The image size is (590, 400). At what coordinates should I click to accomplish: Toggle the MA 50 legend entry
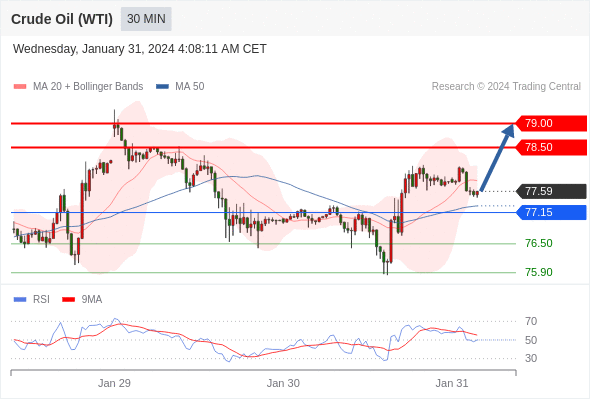click(x=180, y=87)
